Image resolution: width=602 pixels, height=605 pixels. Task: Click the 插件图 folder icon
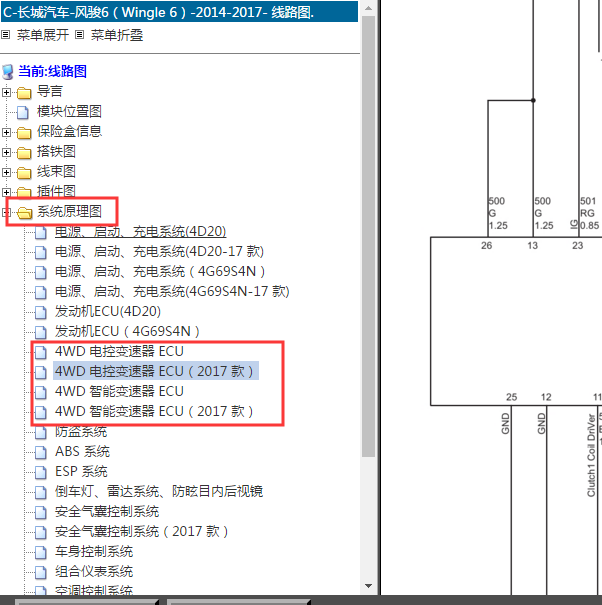pyautogui.click(x=24, y=192)
